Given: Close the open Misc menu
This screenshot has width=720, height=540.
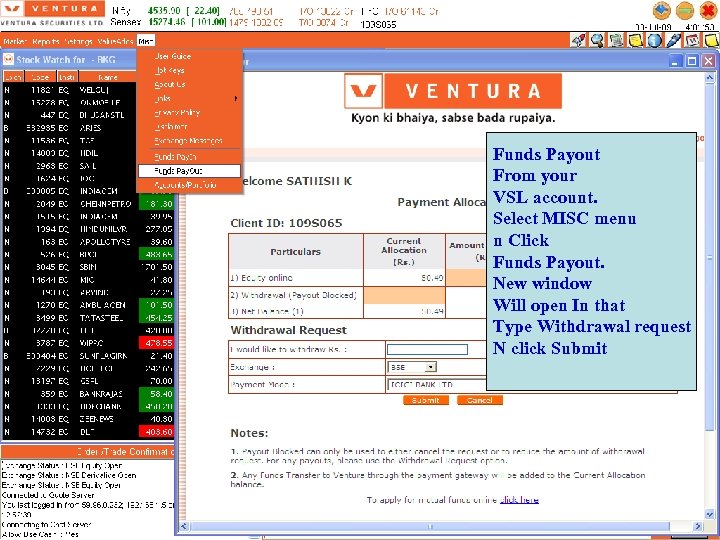Looking at the screenshot, I should pyautogui.click(x=146, y=41).
